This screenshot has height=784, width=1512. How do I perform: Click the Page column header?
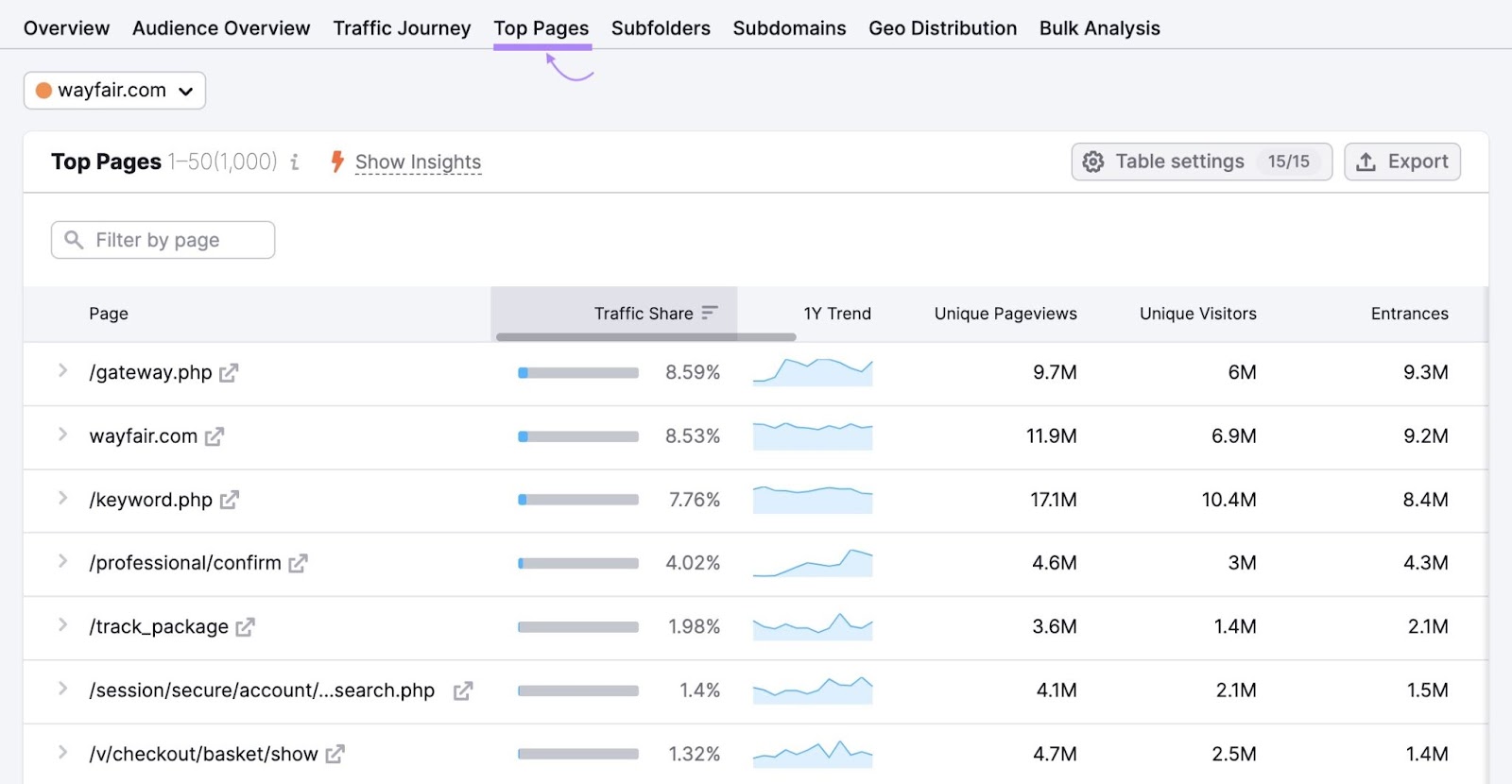point(109,314)
